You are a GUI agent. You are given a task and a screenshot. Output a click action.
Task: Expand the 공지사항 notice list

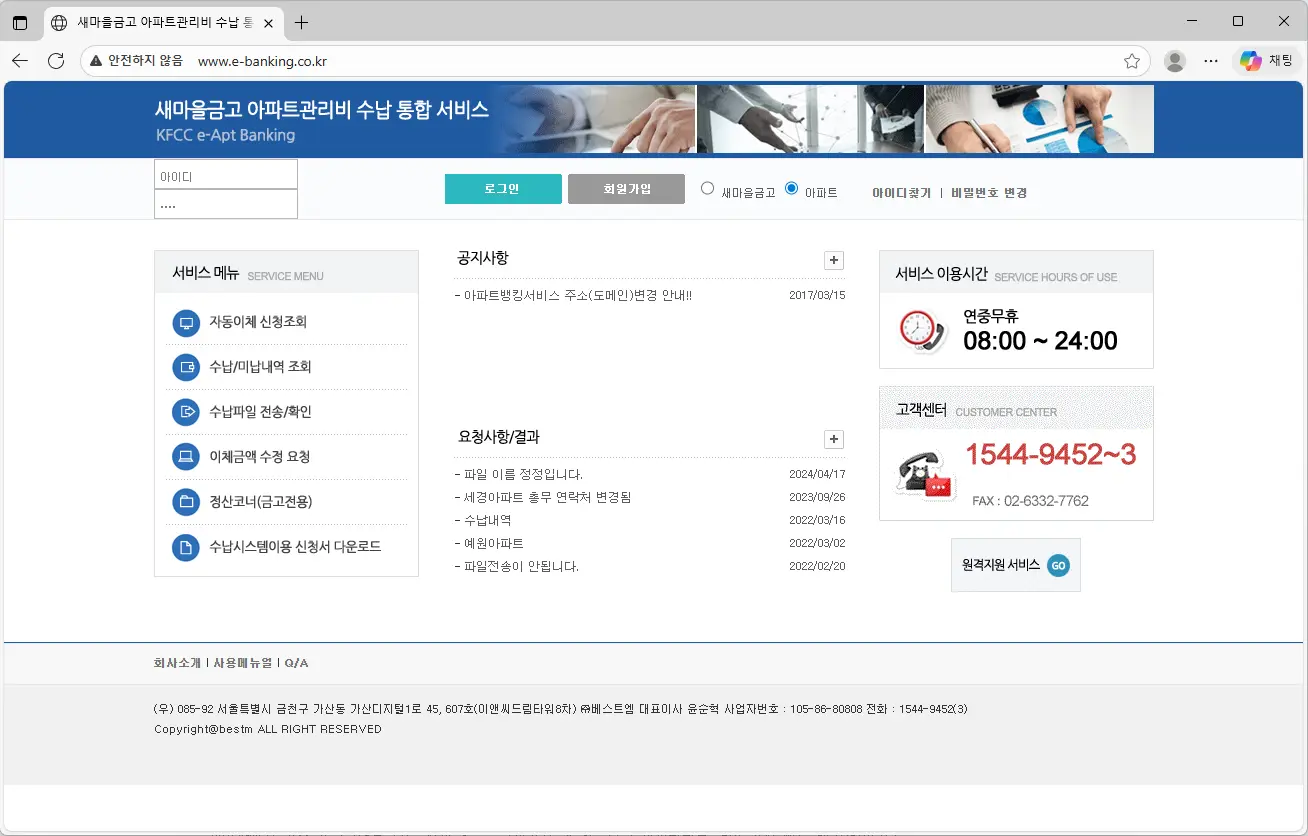tap(833, 260)
